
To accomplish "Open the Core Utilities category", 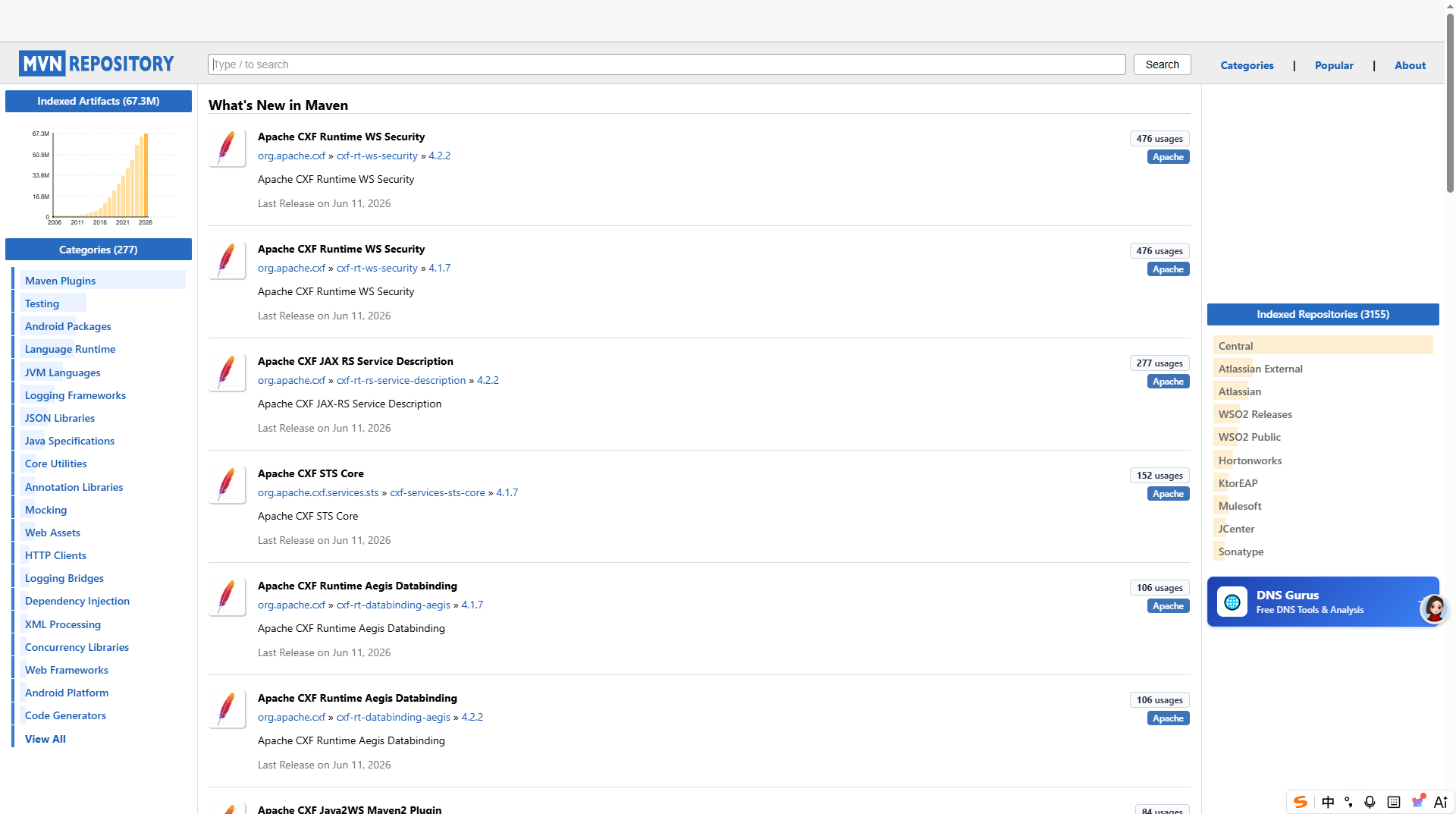I will pyautogui.click(x=55, y=464).
